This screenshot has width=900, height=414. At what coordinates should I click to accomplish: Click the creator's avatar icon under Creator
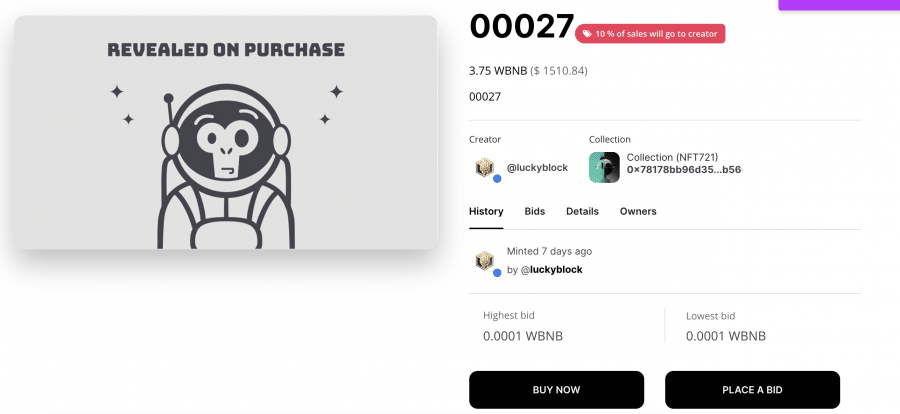click(x=484, y=167)
